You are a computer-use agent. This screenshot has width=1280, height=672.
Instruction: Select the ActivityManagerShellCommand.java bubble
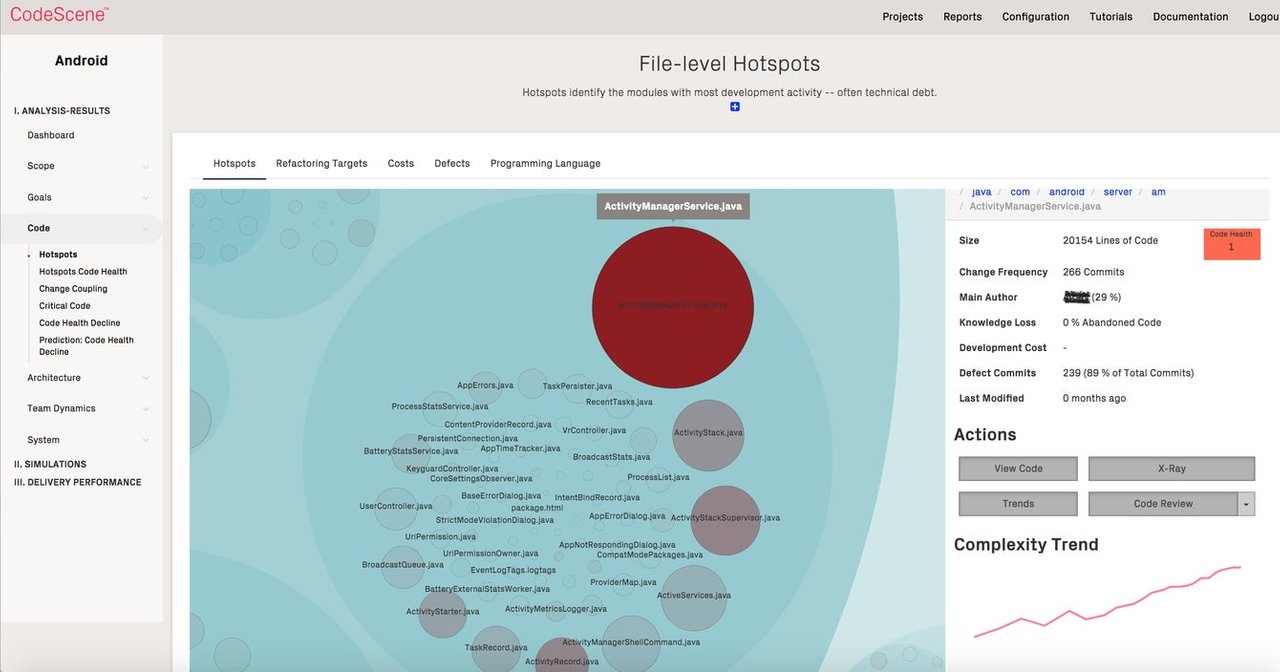pos(631,644)
